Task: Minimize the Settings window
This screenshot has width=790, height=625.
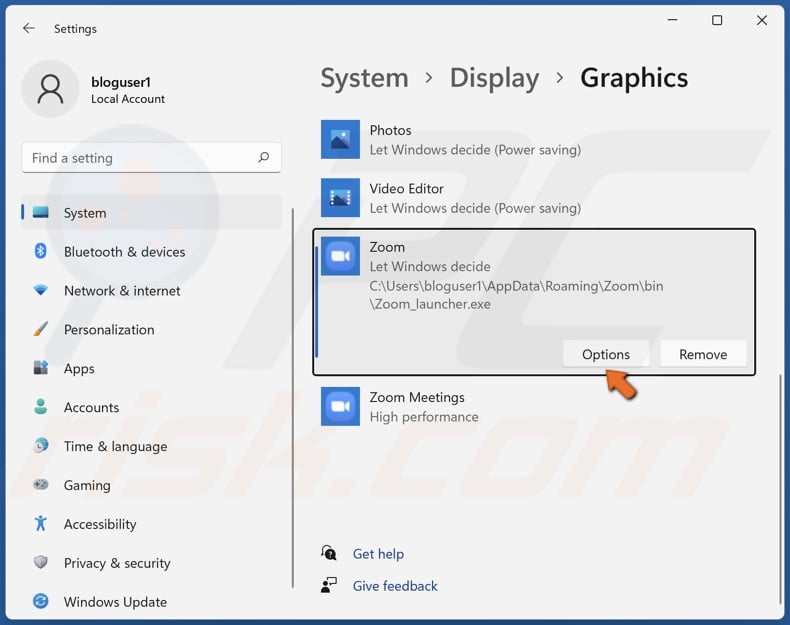Action: coord(673,20)
